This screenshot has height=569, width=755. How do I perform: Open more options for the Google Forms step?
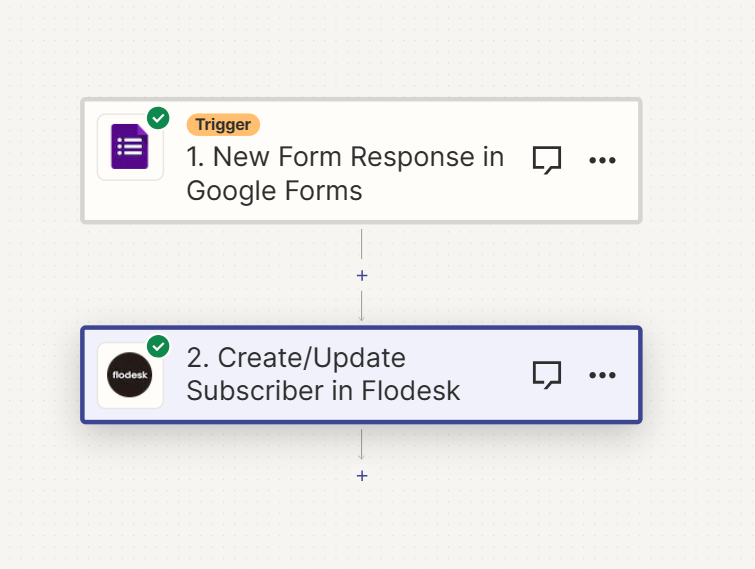pos(602,160)
